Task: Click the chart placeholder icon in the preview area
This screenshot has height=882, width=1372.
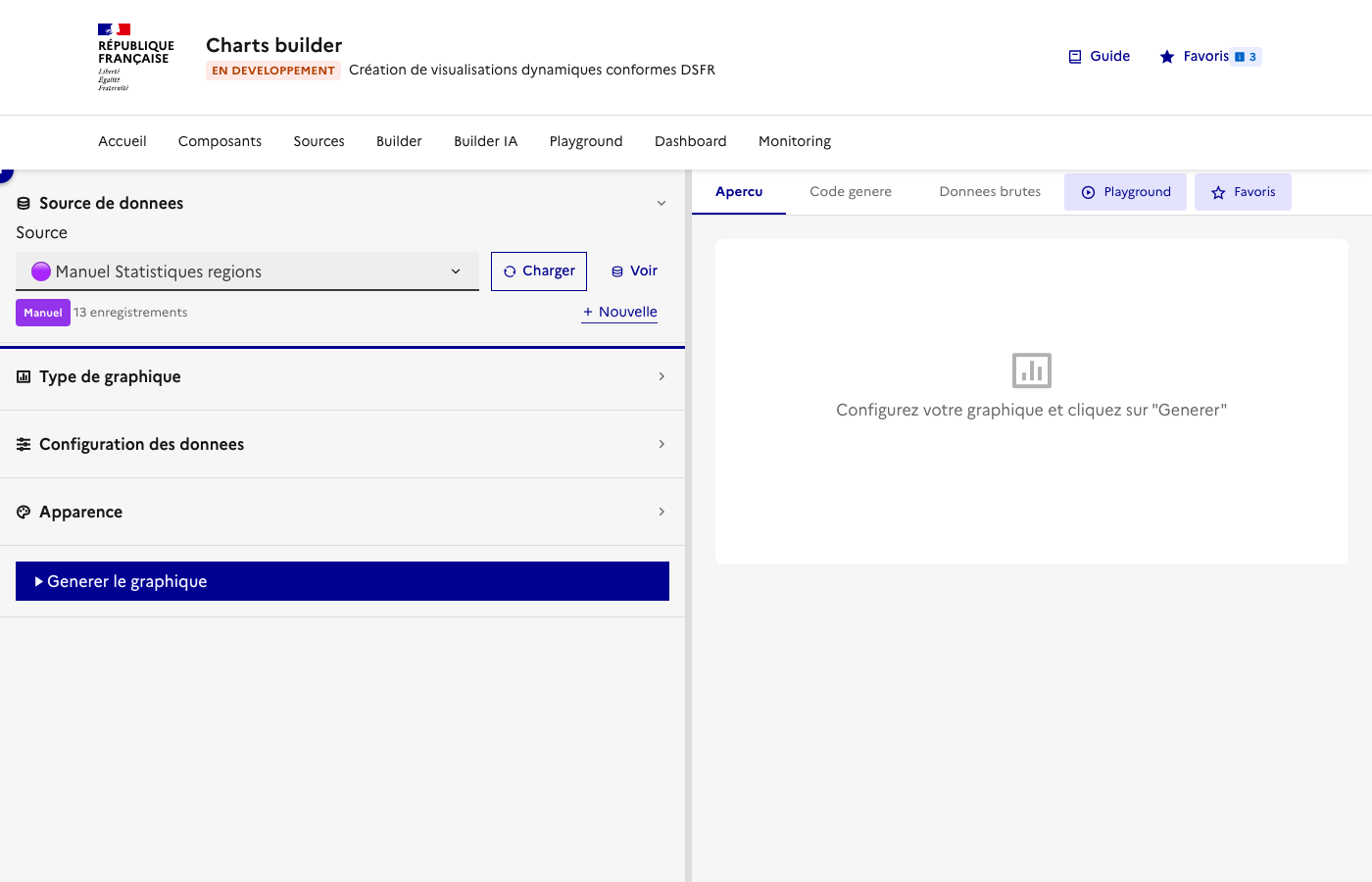Action: pyautogui.click(x=1031, y=370)
